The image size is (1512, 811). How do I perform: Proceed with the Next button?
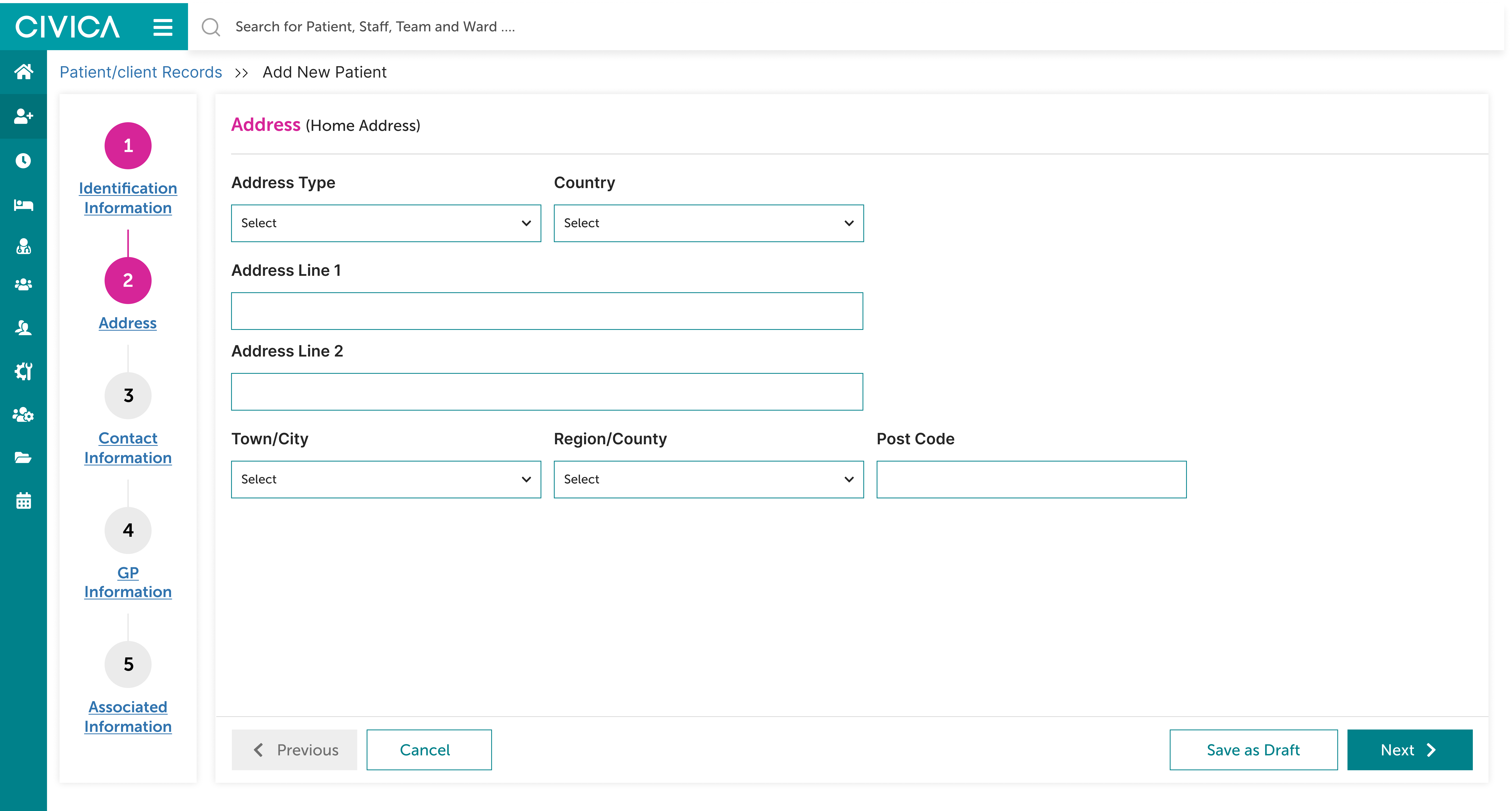pos(1410,750)
